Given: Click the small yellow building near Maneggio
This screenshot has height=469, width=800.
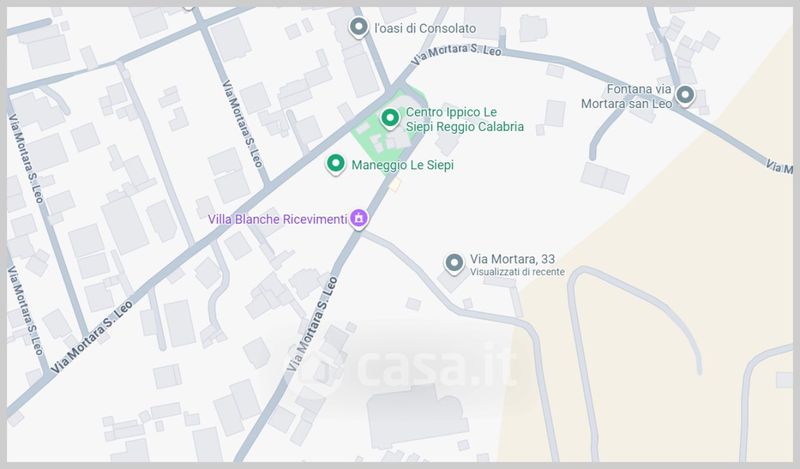Looking at the screenshot, I should (x=395, y=185).
